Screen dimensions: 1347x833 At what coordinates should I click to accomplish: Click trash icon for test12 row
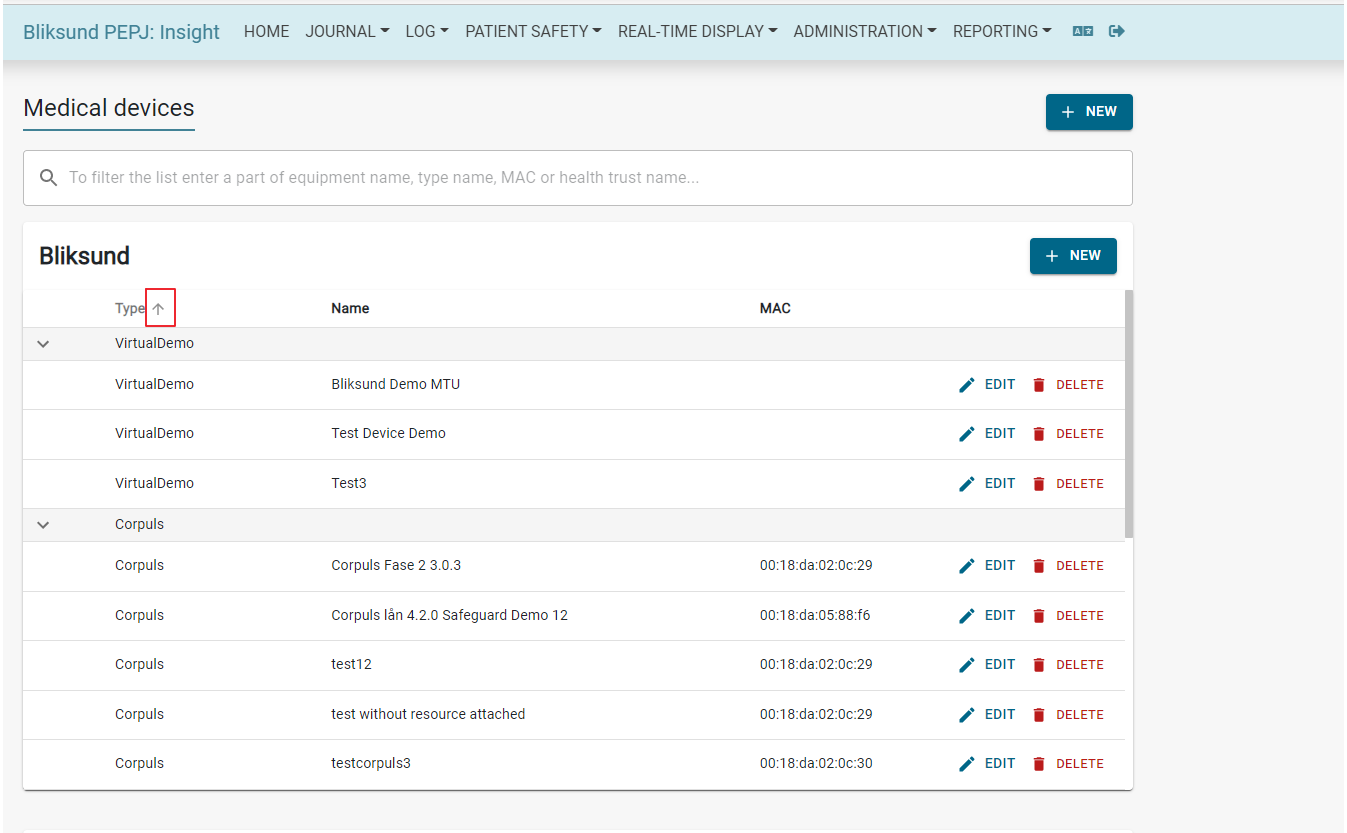click(1038, 665)
